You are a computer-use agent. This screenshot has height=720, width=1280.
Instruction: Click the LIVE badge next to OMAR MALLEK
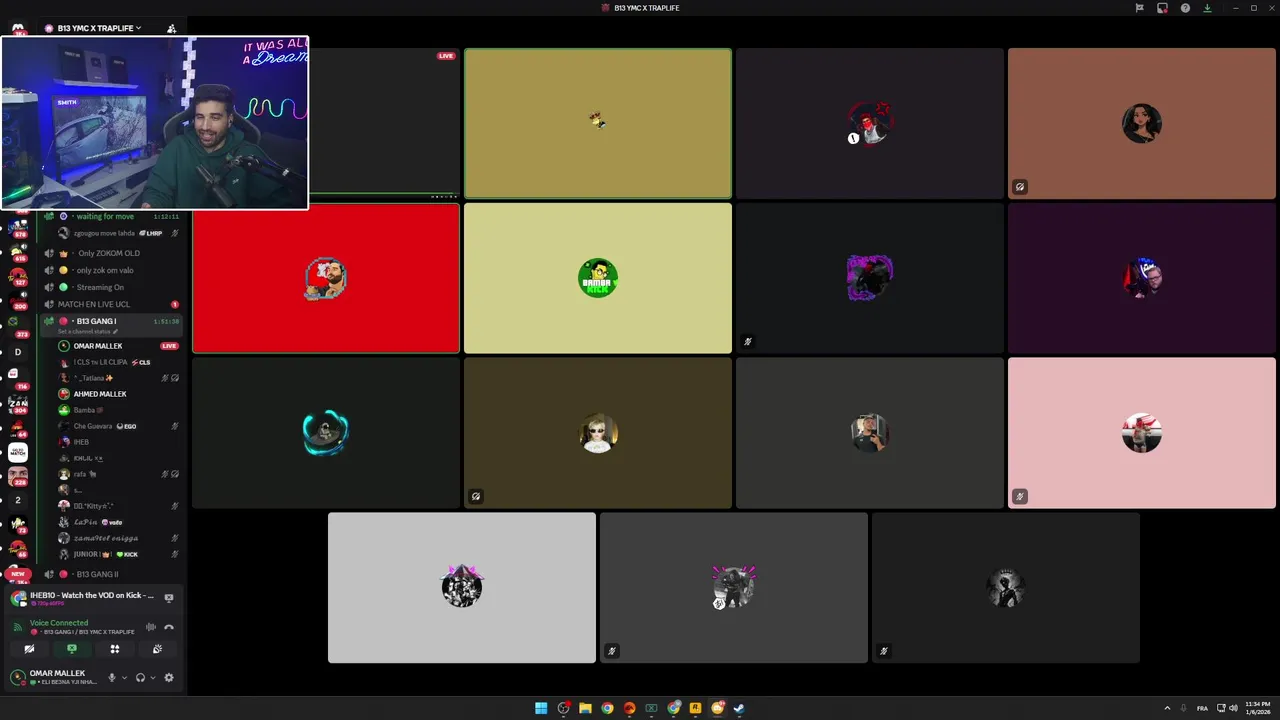tap(169, 346)
